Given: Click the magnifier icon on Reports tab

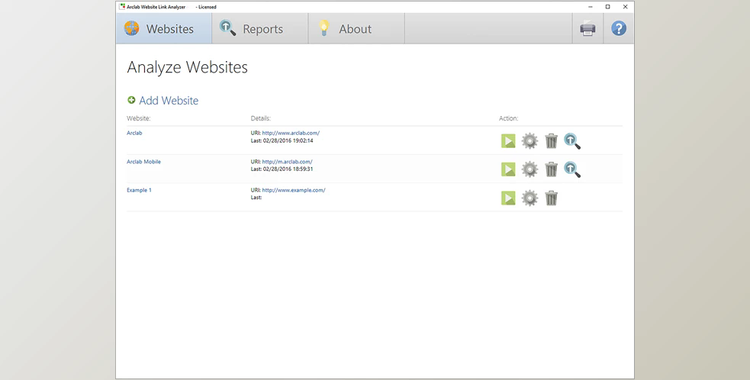Looking at the screenshot, I should point(227,28).
